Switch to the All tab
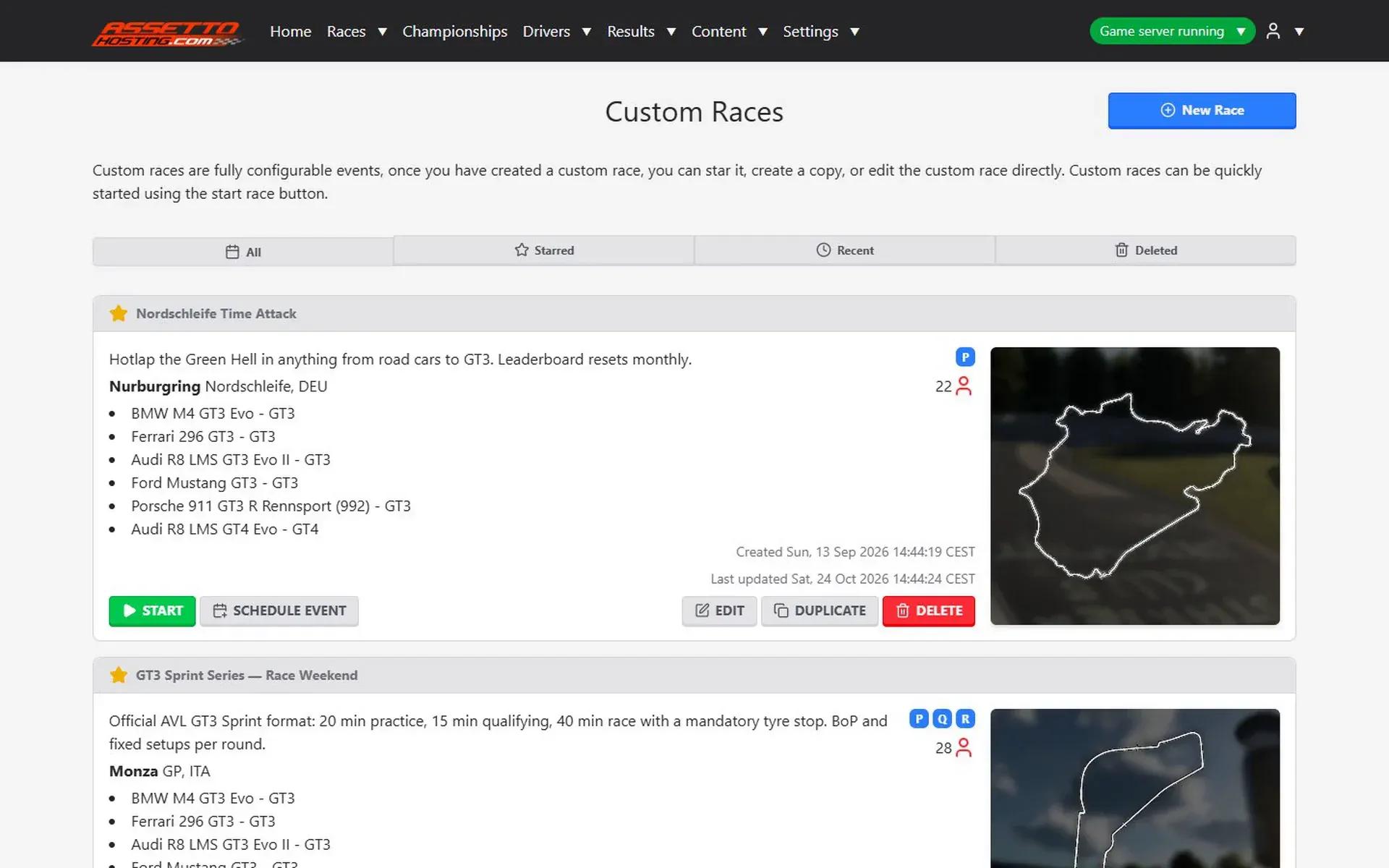 point(243,252)
